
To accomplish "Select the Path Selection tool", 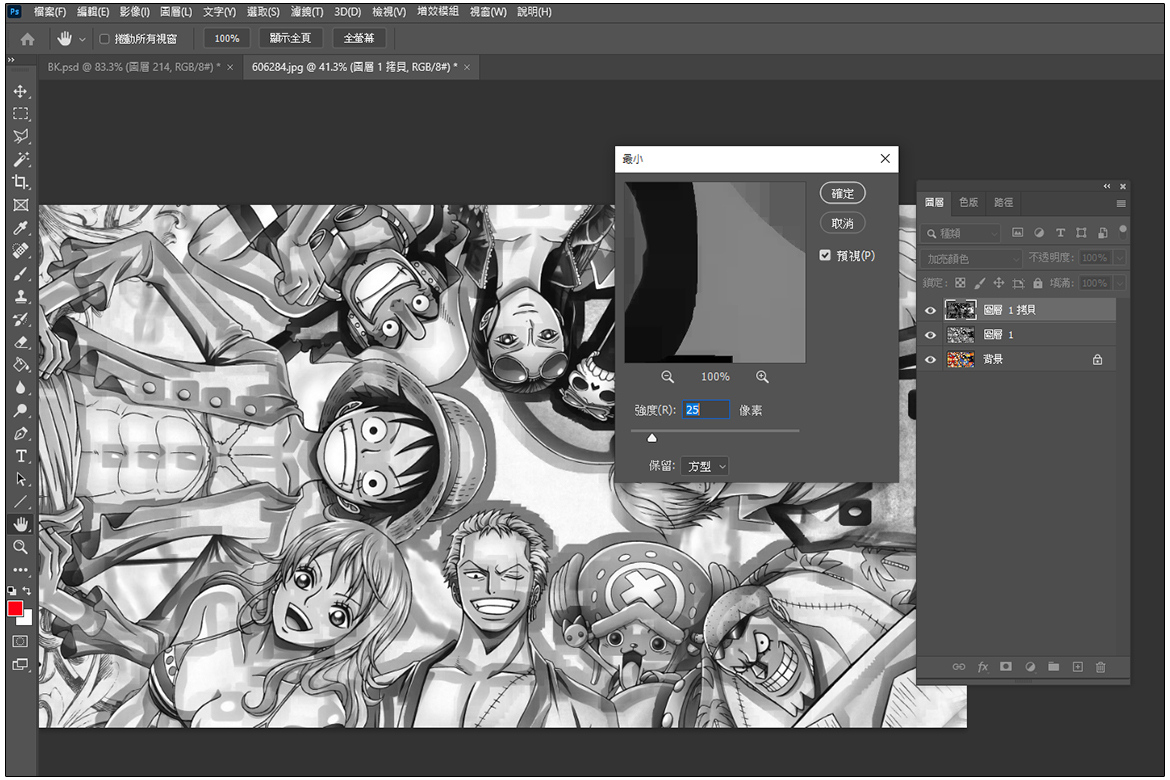I will coord(20,479).
